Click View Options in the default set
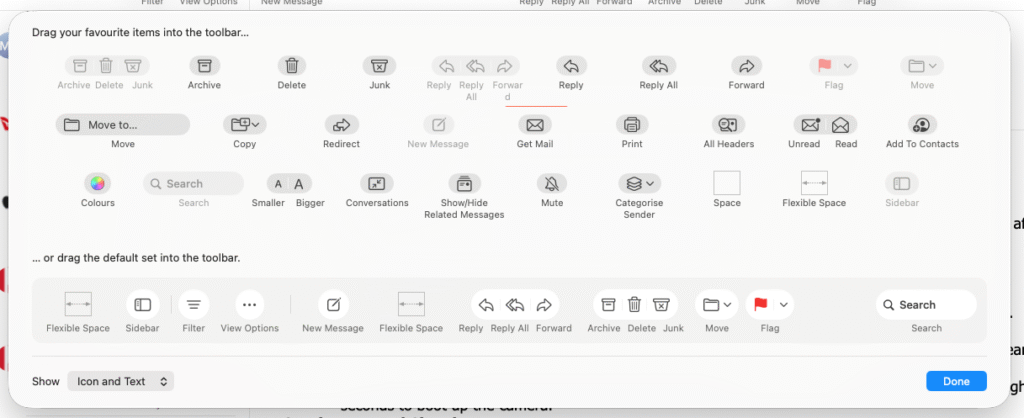Screen dimensions: 1024x418 click(x=250, y=305)
